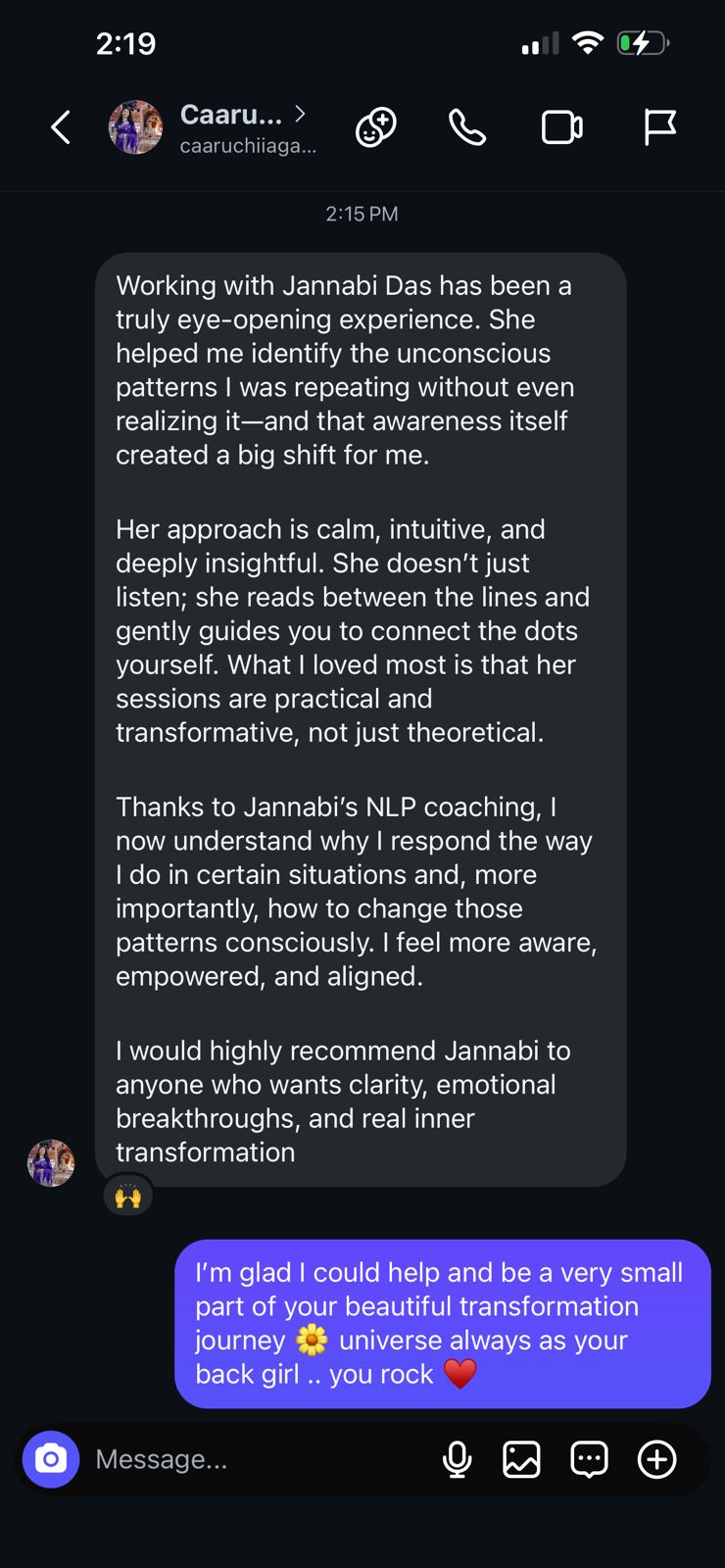Tap the caaruchiiaga... username under name
This screenshot has width=725, height=1568.
[248, 146]
